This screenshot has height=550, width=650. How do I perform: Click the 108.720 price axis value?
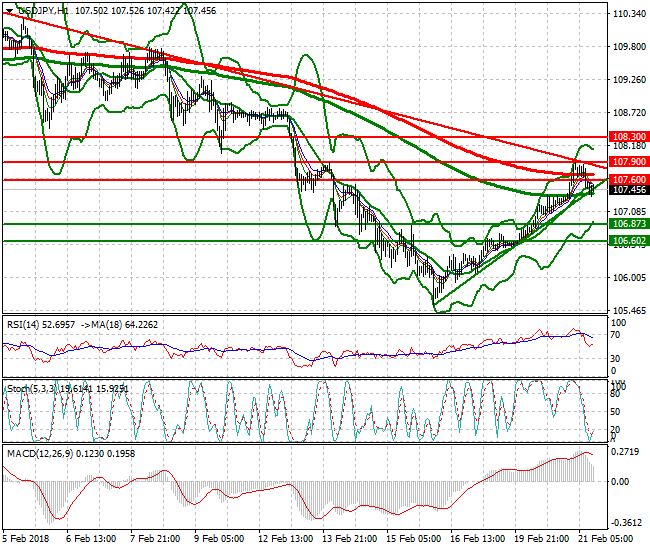coord(629,112)
